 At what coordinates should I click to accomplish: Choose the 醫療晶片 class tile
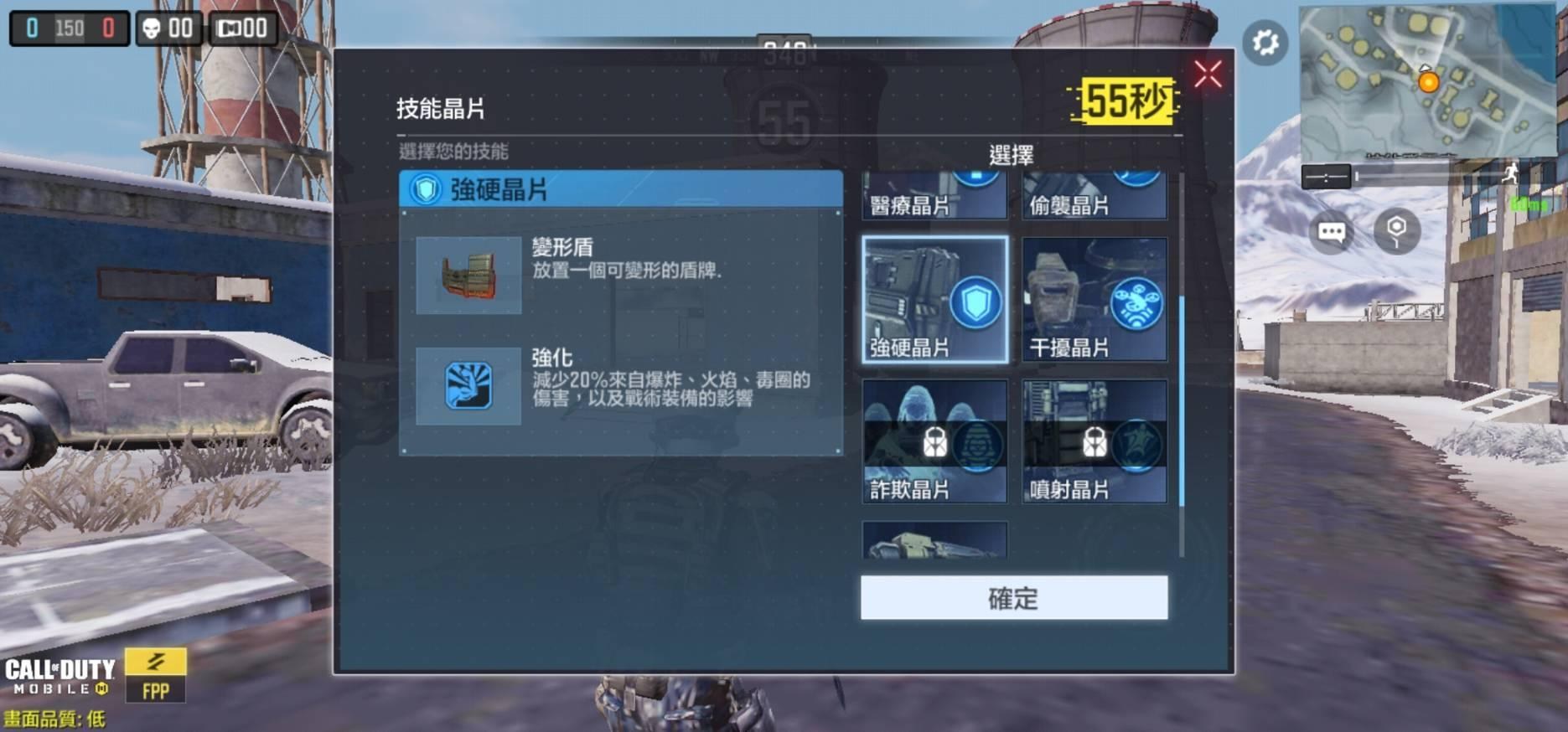pyautogui.click(x=934, y=195)
